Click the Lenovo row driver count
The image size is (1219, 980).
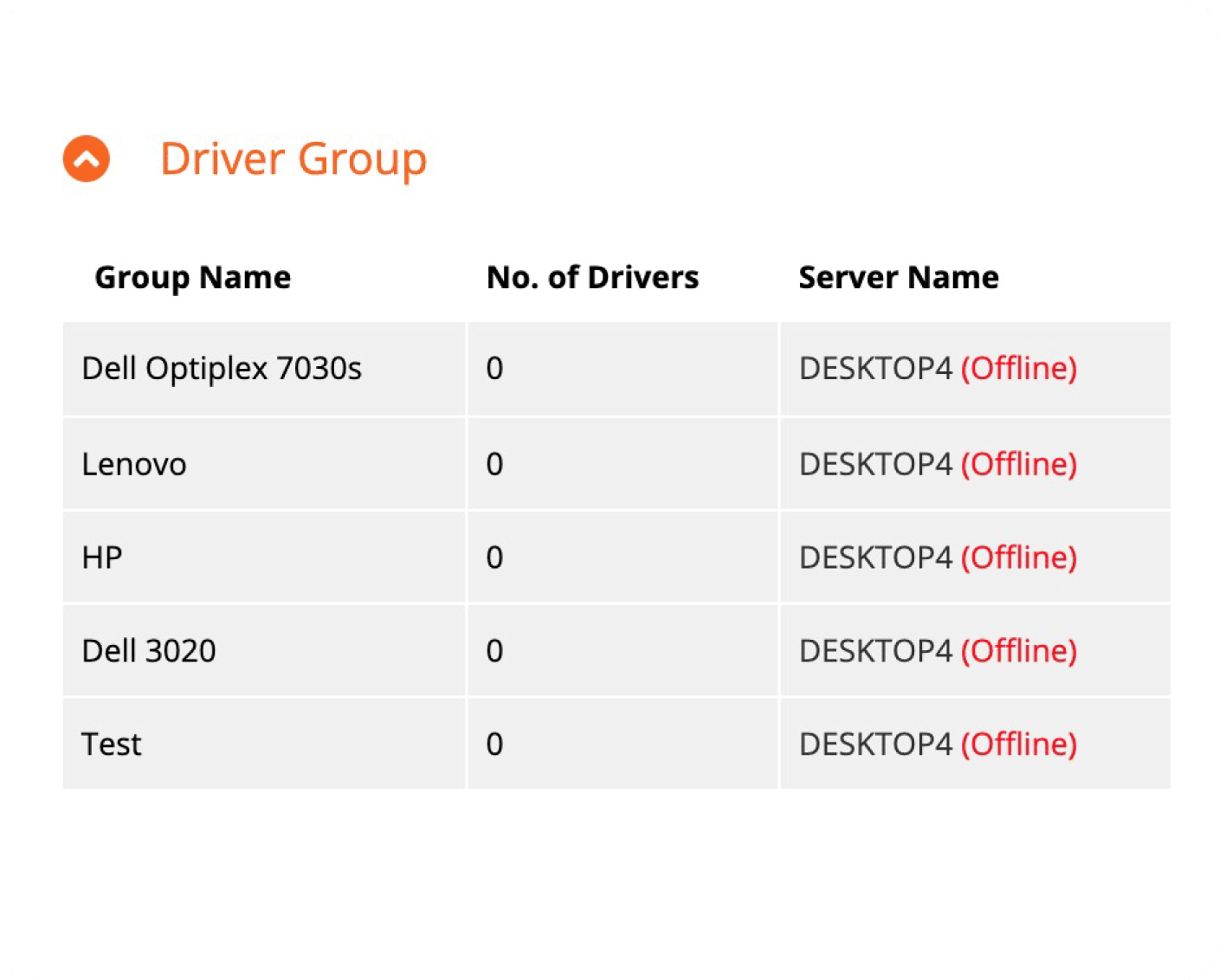494,465
